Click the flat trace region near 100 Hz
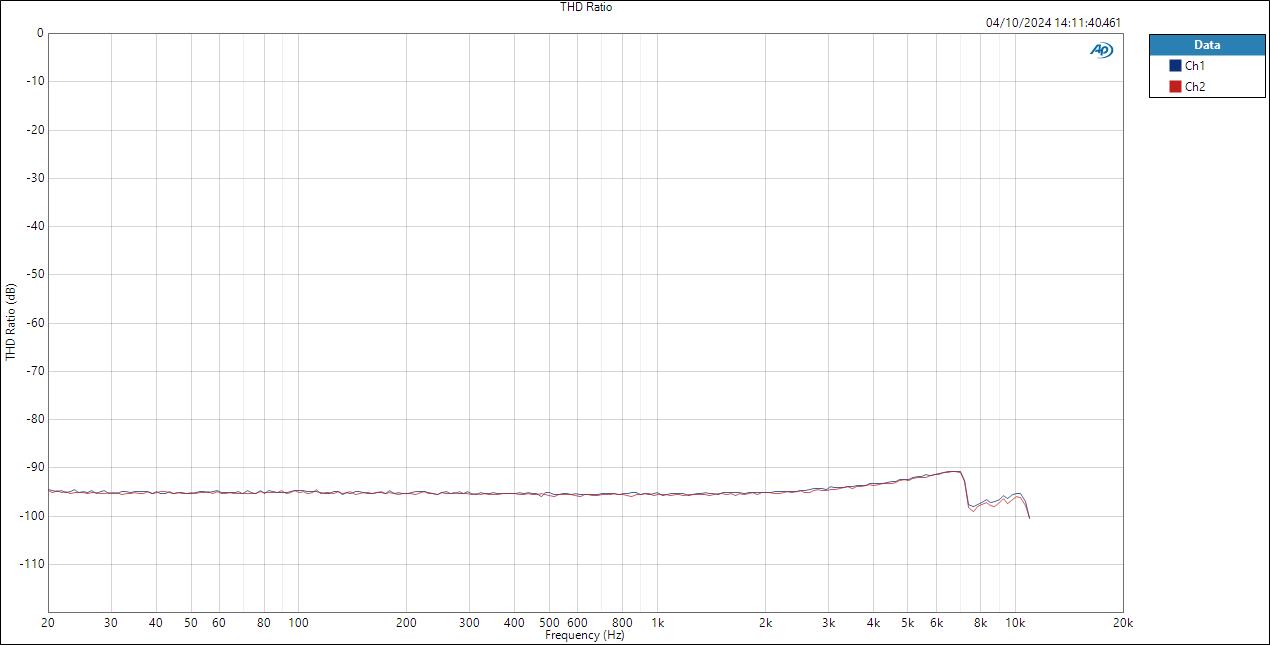This screenshot has width=1270, height=645. pos(299,491)
